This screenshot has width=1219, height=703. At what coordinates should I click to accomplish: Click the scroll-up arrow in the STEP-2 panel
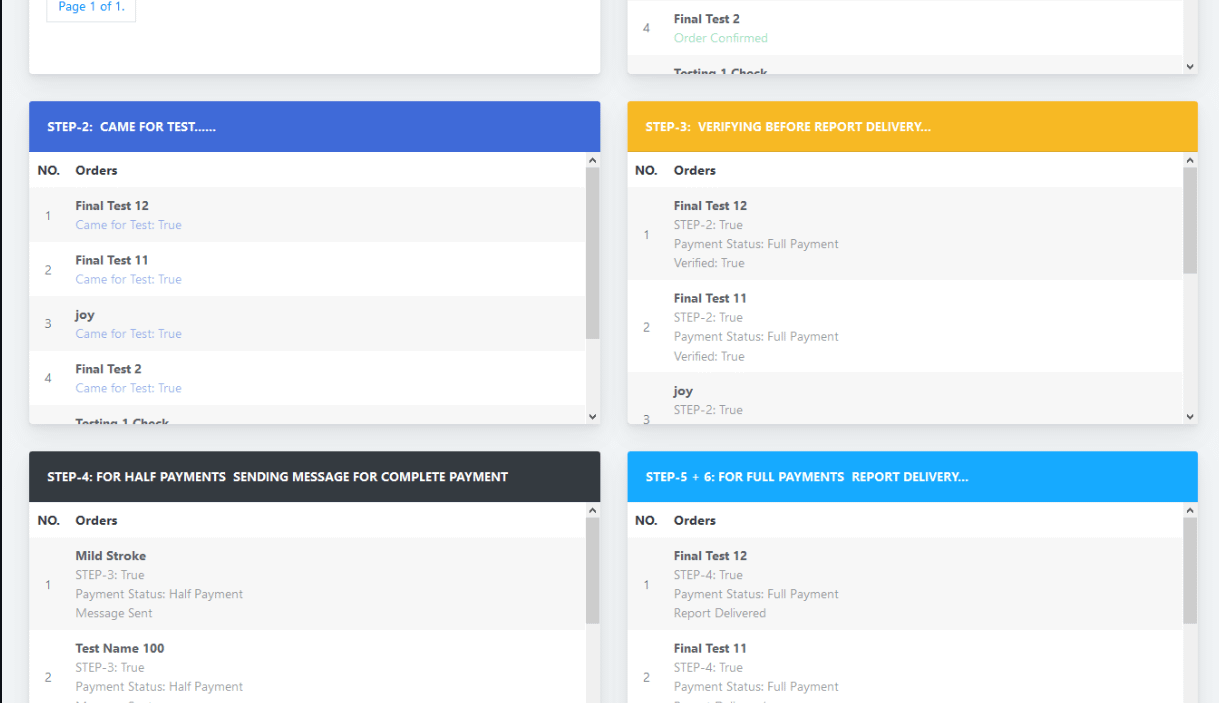(592, 160)
